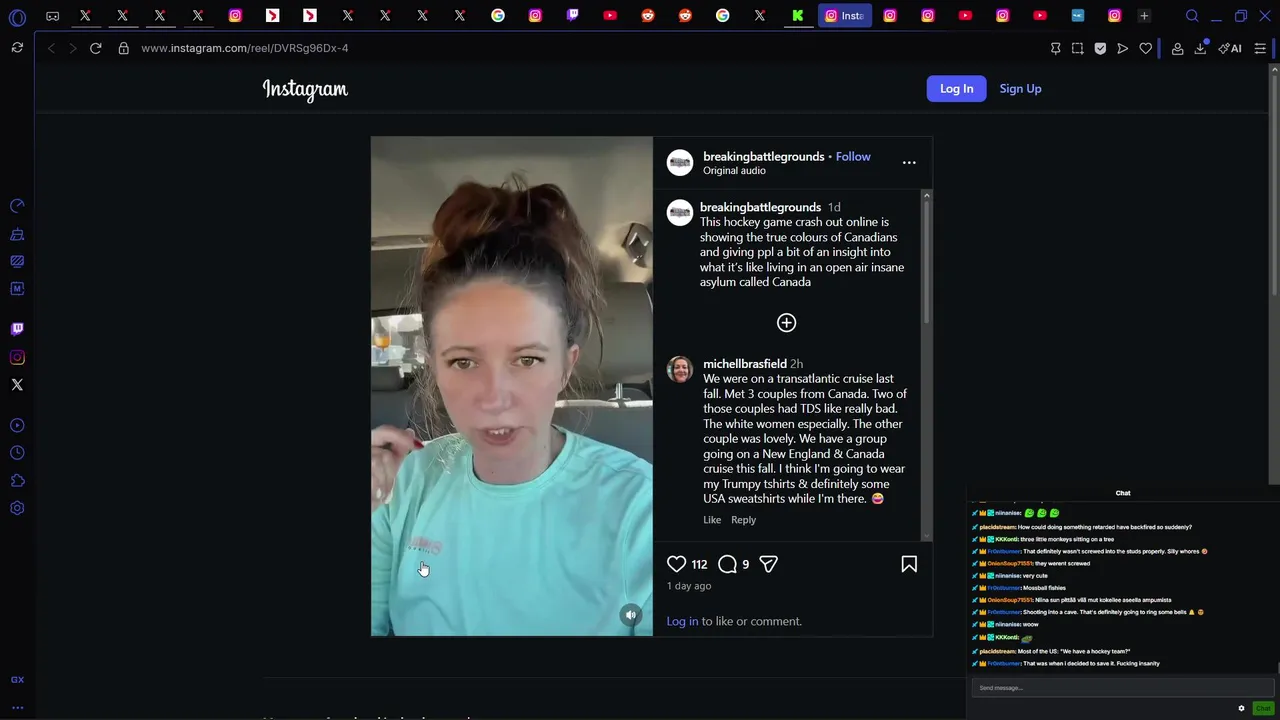The width and height of the screenshot is (1280, 720).
Task: Click the Instagram logo wordmark
Action: (x=305, y=89)
